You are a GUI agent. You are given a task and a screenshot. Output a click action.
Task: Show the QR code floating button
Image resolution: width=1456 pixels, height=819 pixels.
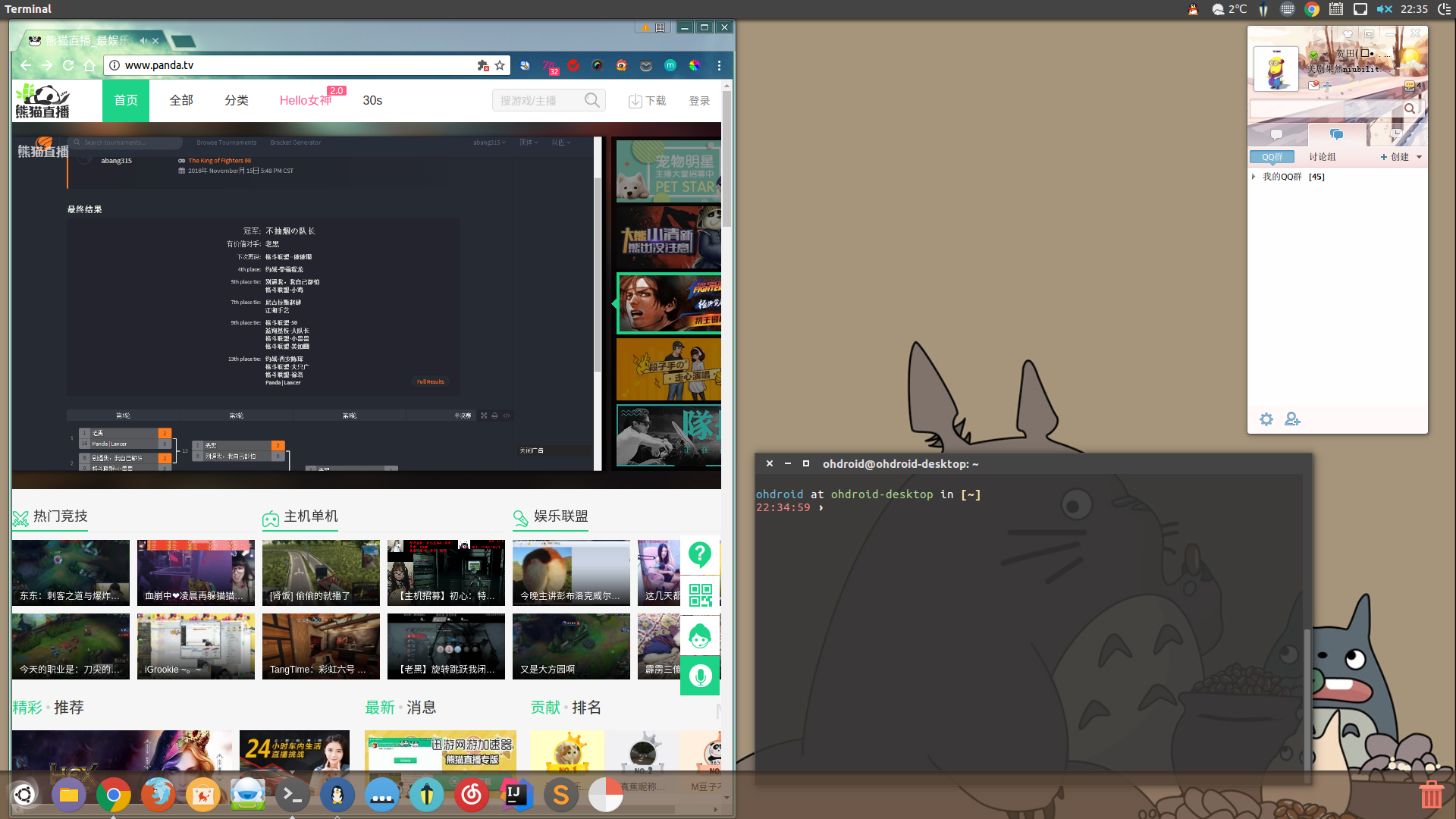click(x=700, y=595)
